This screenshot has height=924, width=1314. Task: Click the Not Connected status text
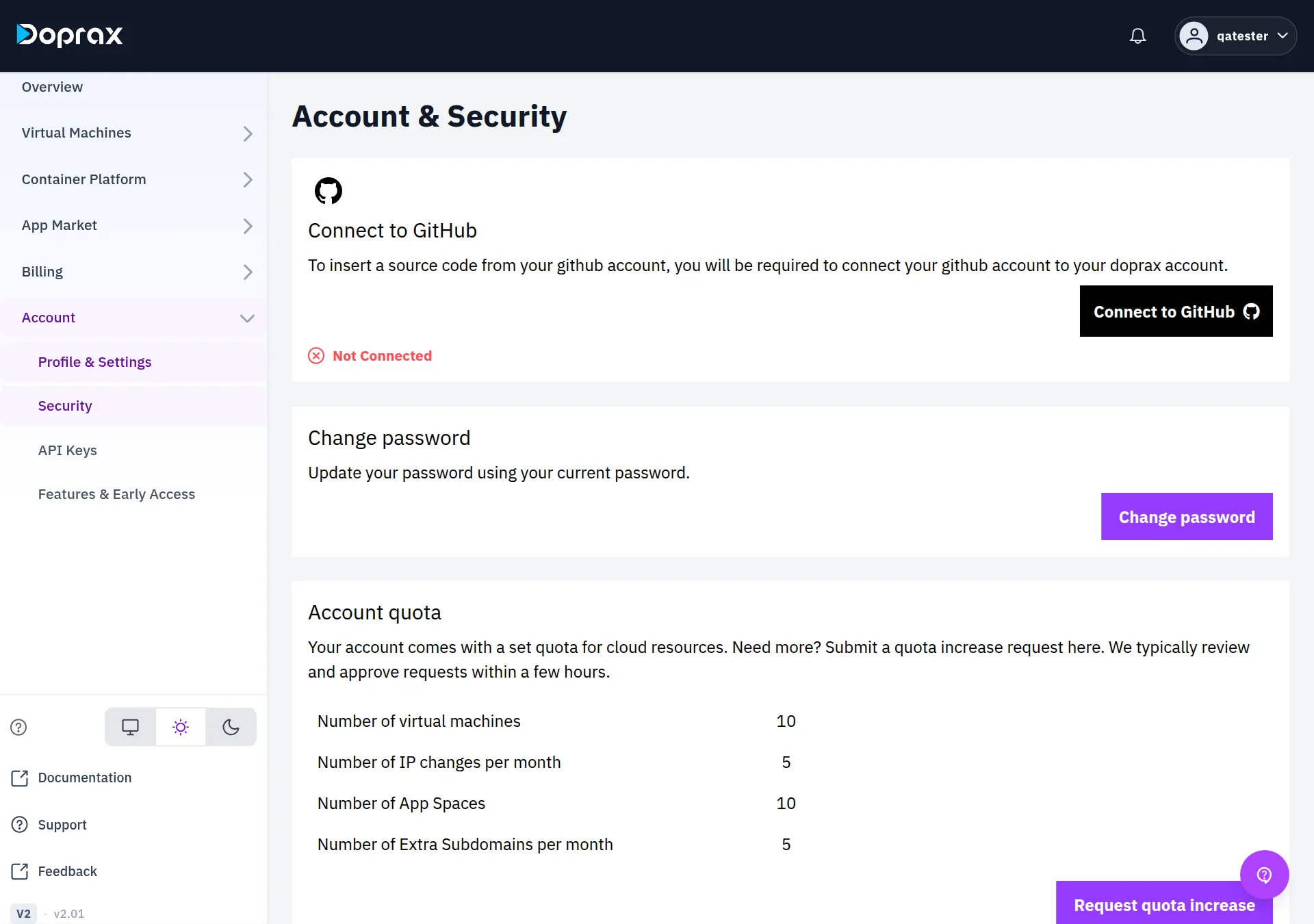click(x=382, y=356)
